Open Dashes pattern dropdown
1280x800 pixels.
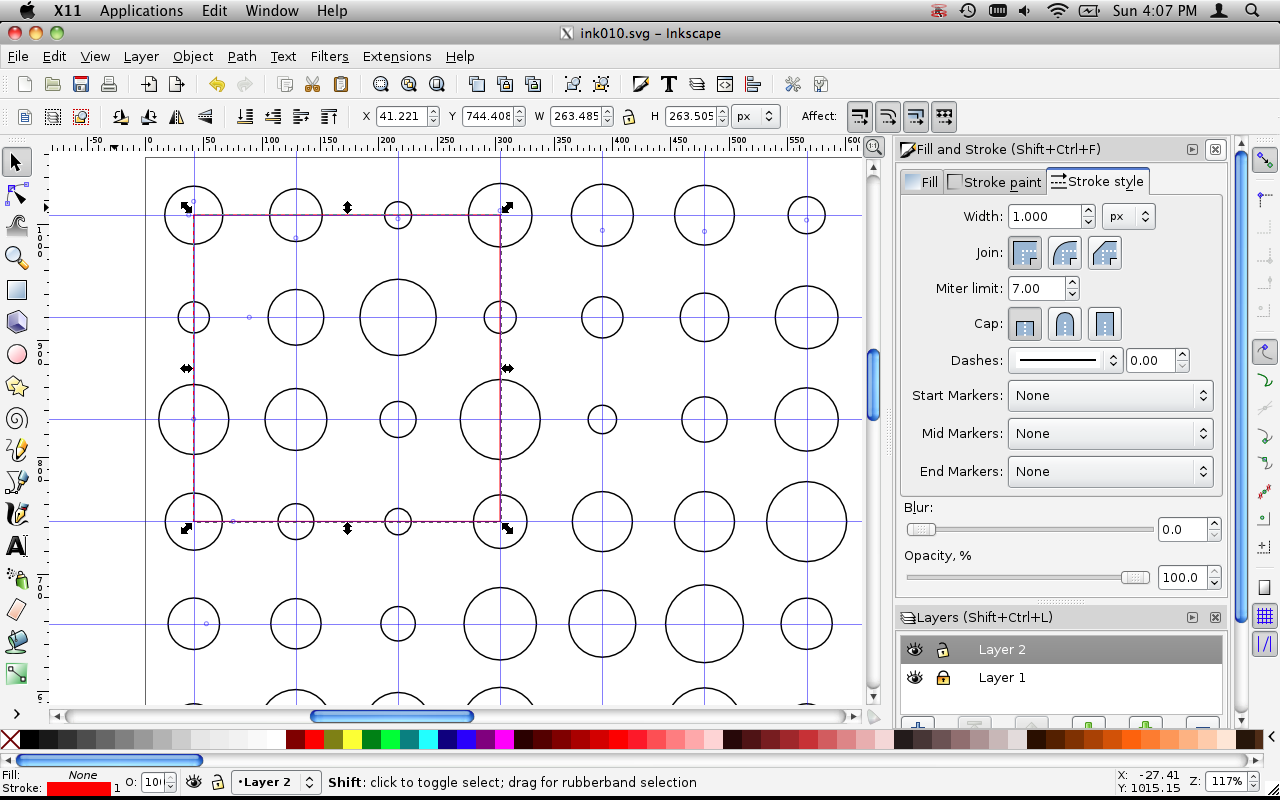tap(1066, 361)
